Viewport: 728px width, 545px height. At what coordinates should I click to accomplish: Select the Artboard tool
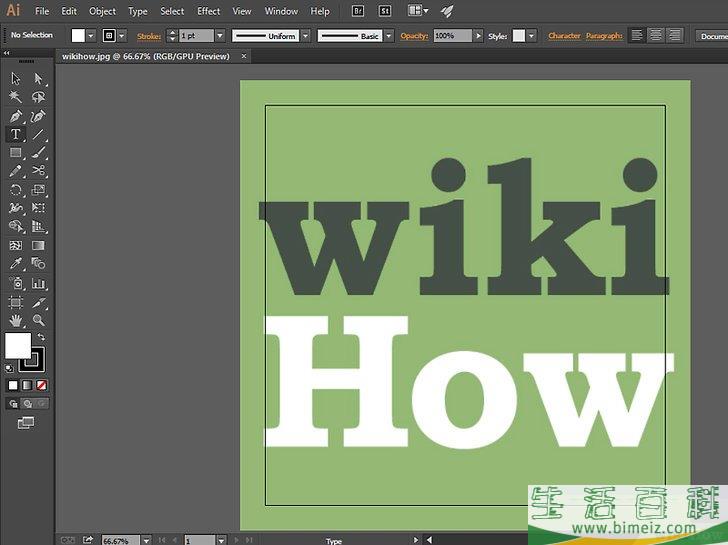pyautogui.click(x=16, y=303)
